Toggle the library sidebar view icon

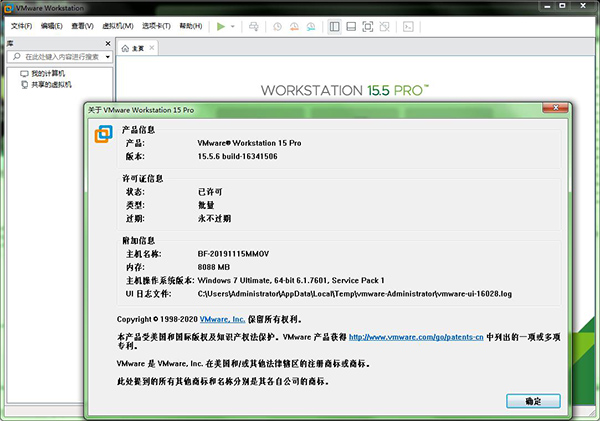pyautogui.click(x=334, y=26)
